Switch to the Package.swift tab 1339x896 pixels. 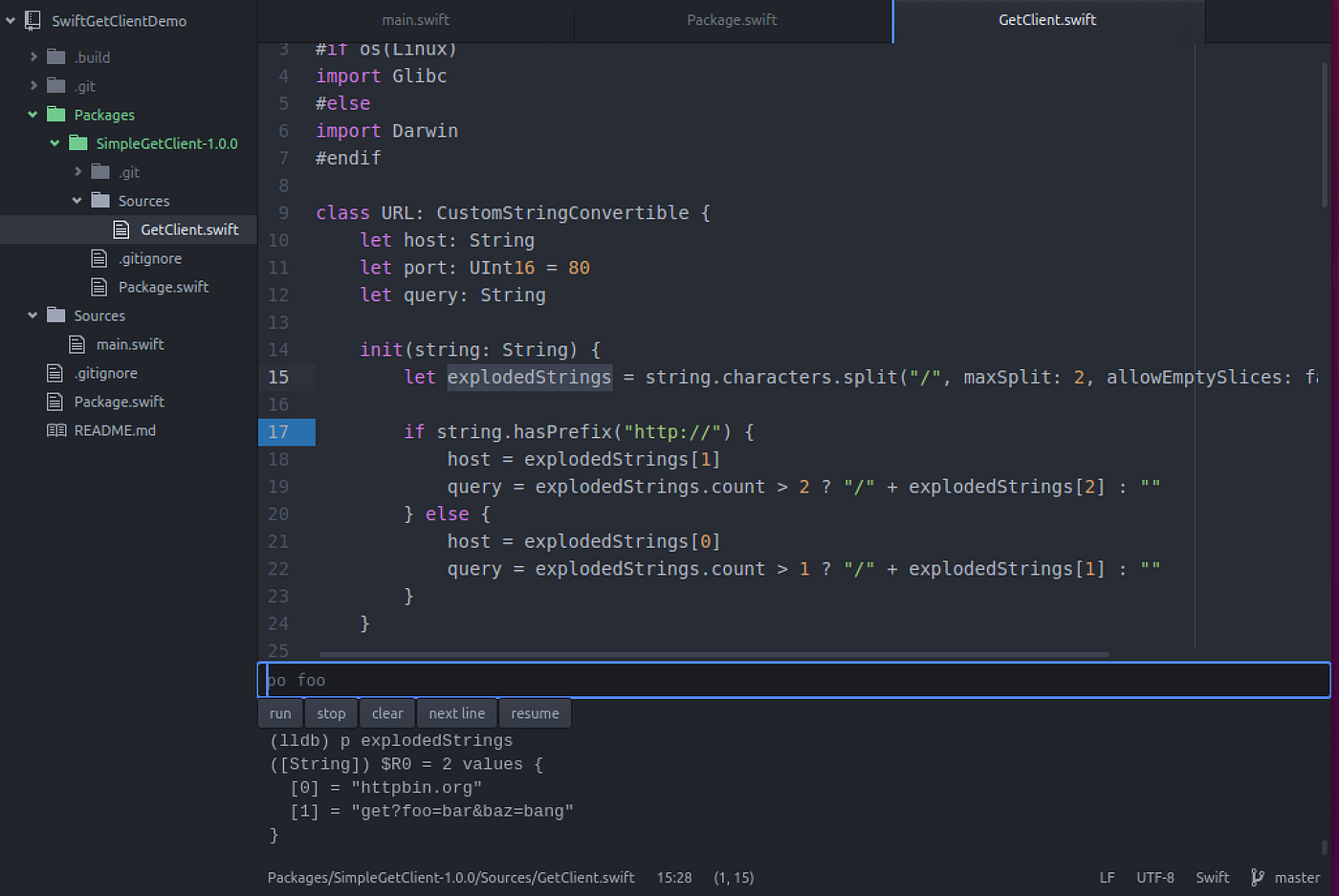732,20
